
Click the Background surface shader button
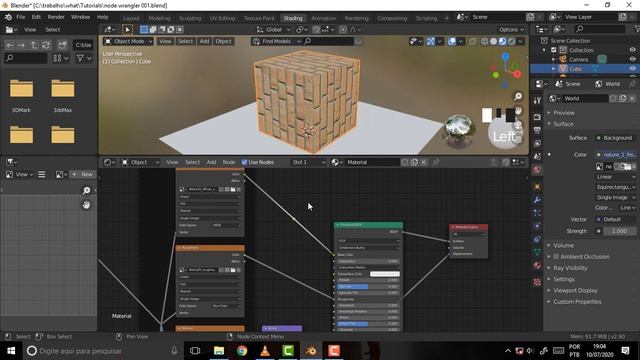pyautogui.click(x=616, y=138)
